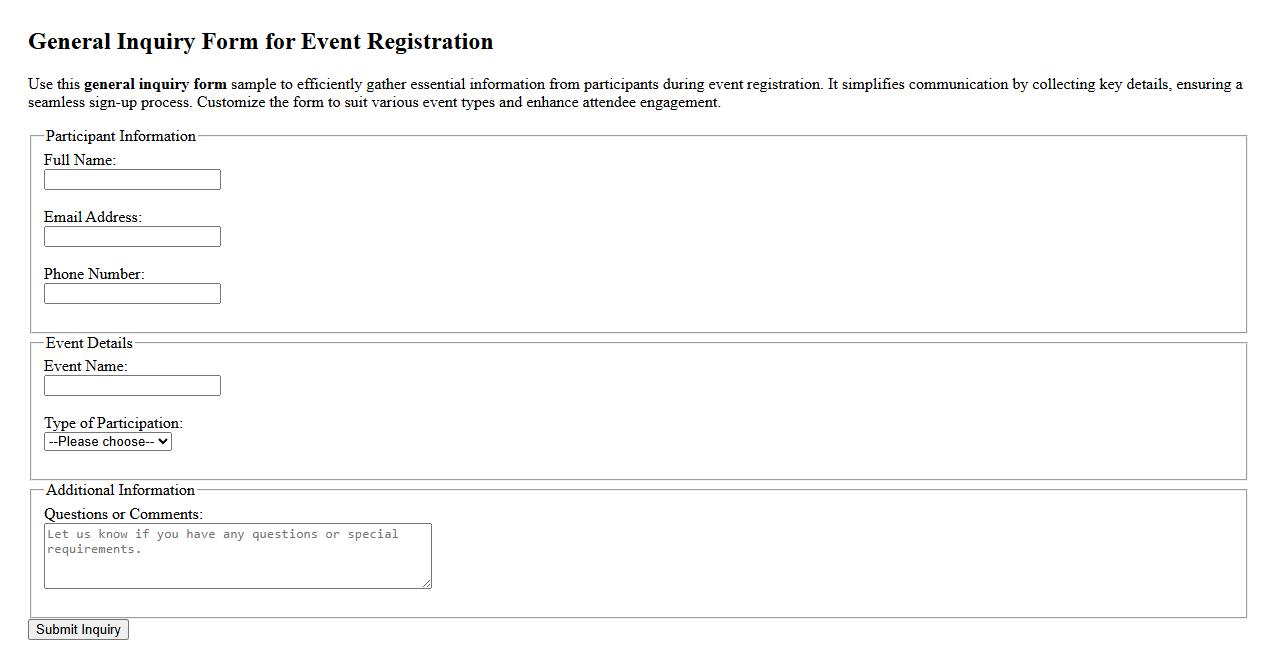Click the dropdown arrow next to Please choose
This screenshot has width=1278, height=650.
coord(163,441)
